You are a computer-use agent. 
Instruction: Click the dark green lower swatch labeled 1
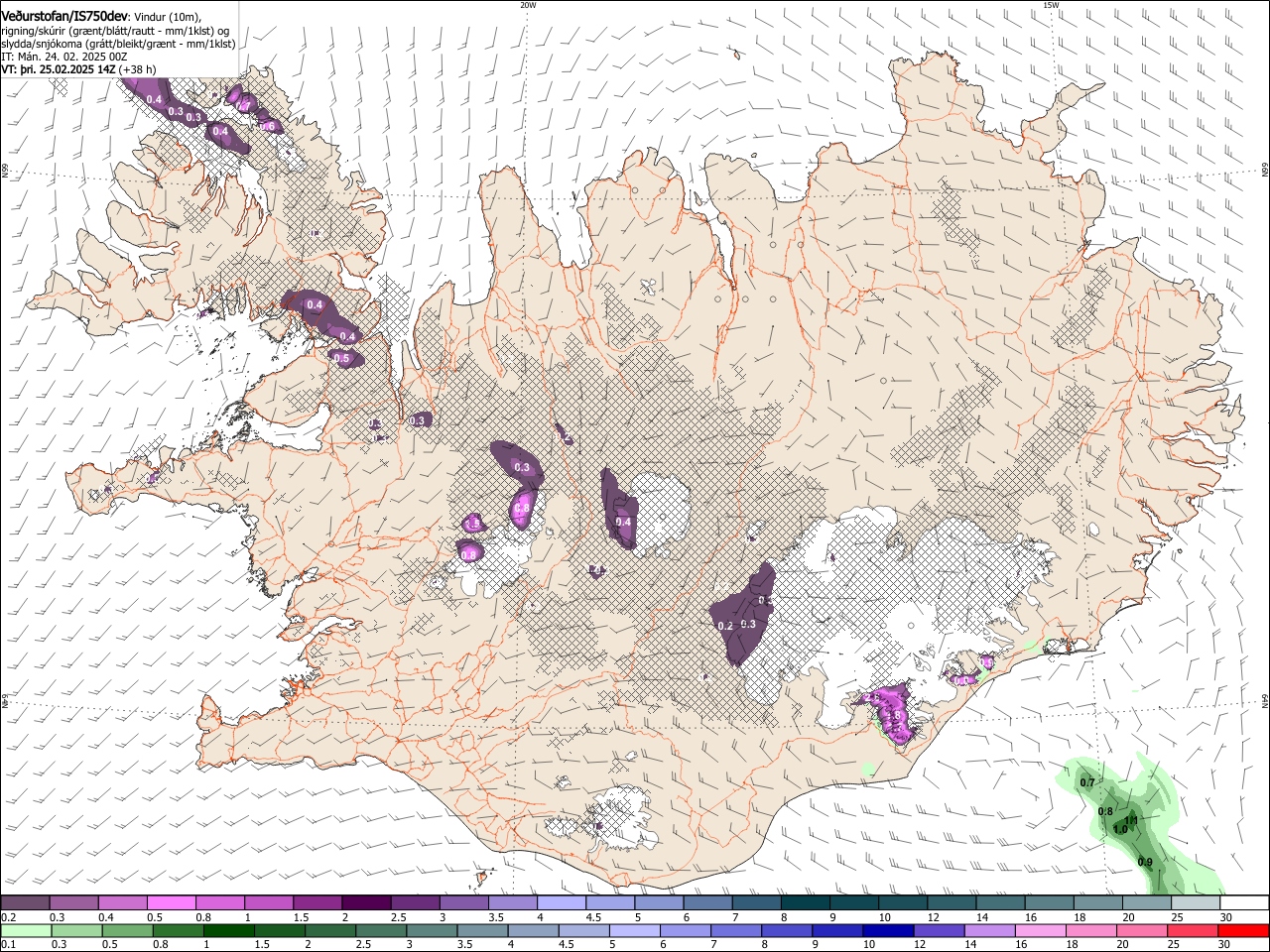click(x=228, y=930)
